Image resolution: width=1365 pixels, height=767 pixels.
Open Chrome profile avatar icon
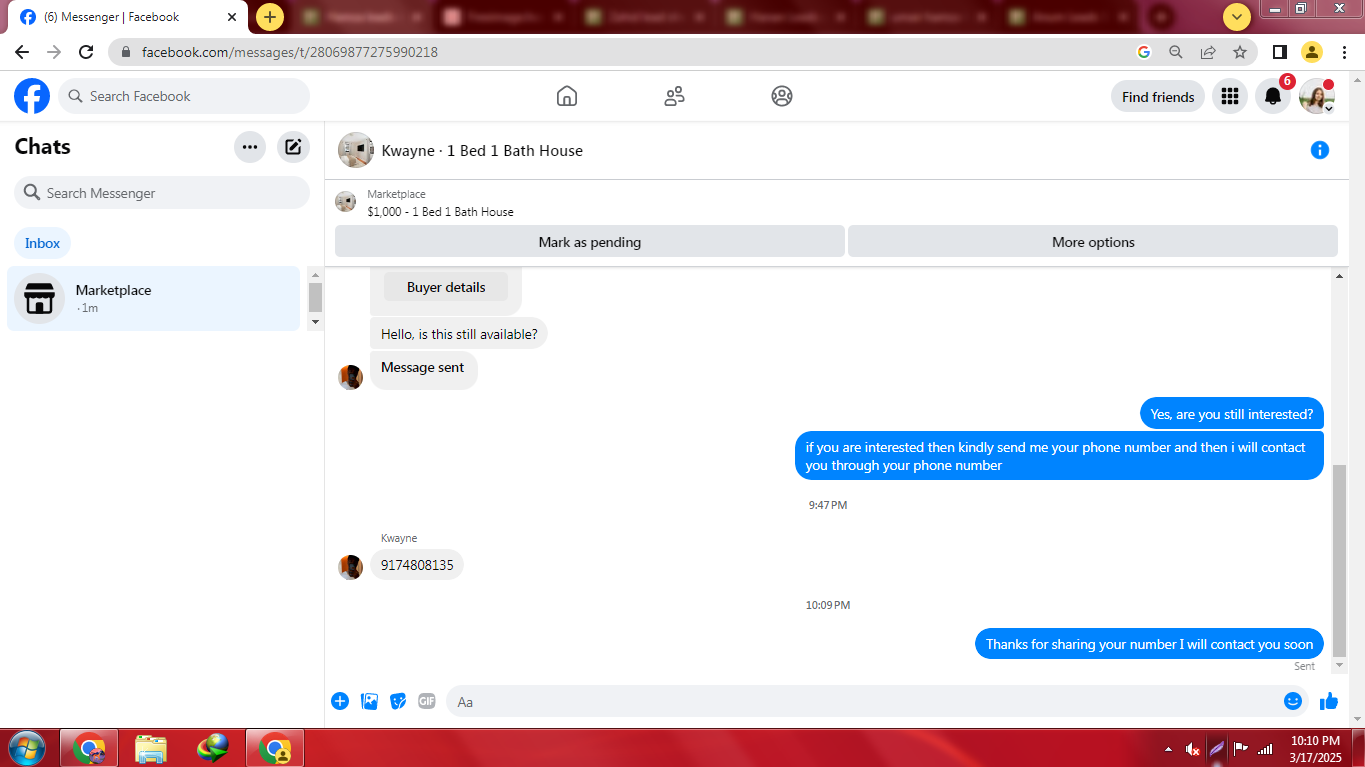[1311, 52]
